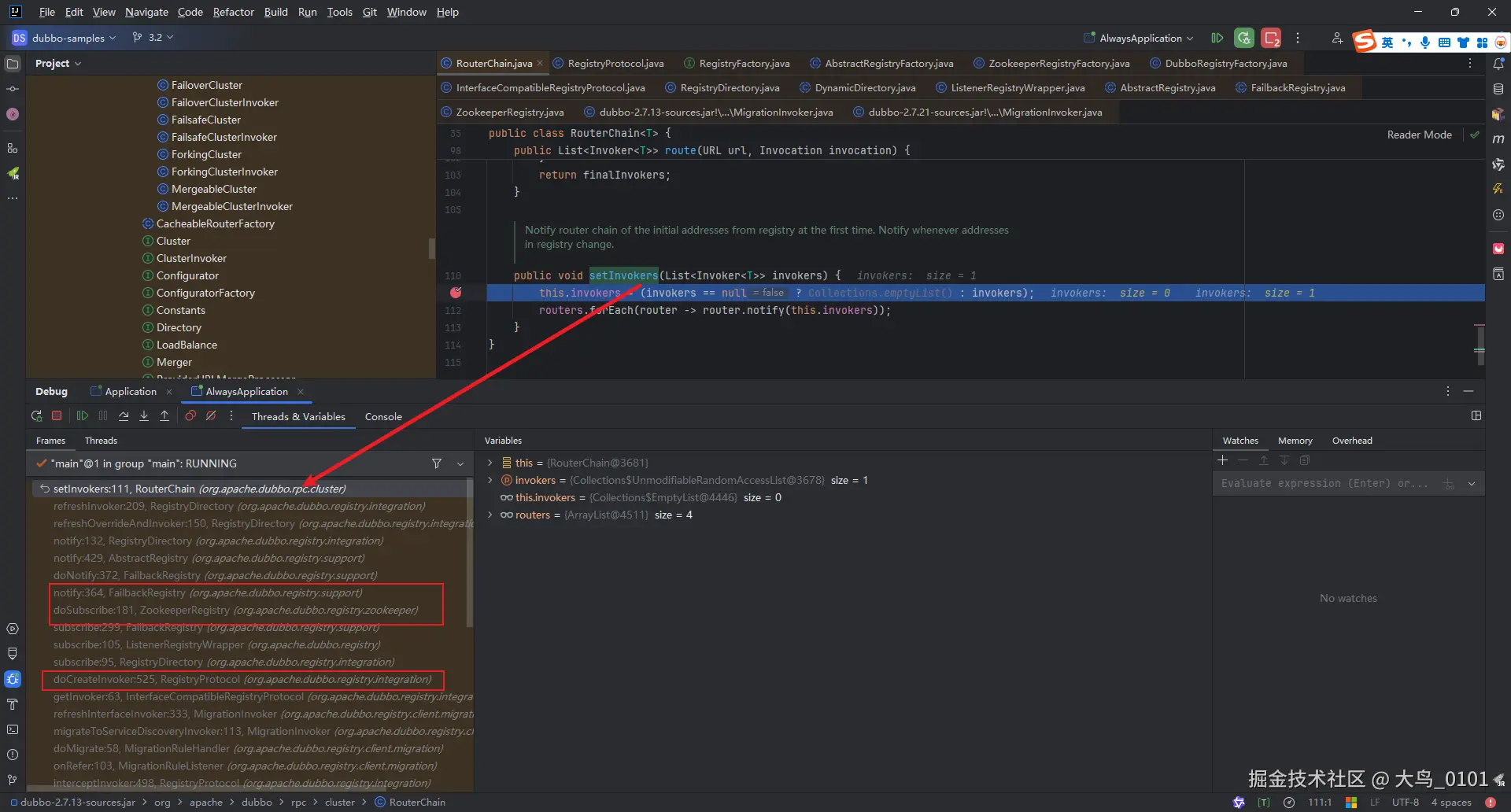Switch to RegistryProtocol.java editor tab
Viewport: 1511px width, 812px height.
608,63
